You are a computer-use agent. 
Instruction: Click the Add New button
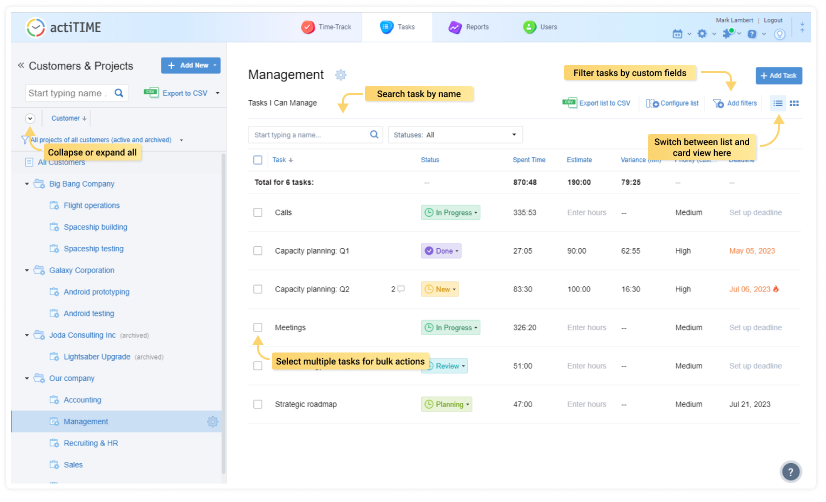191,65
